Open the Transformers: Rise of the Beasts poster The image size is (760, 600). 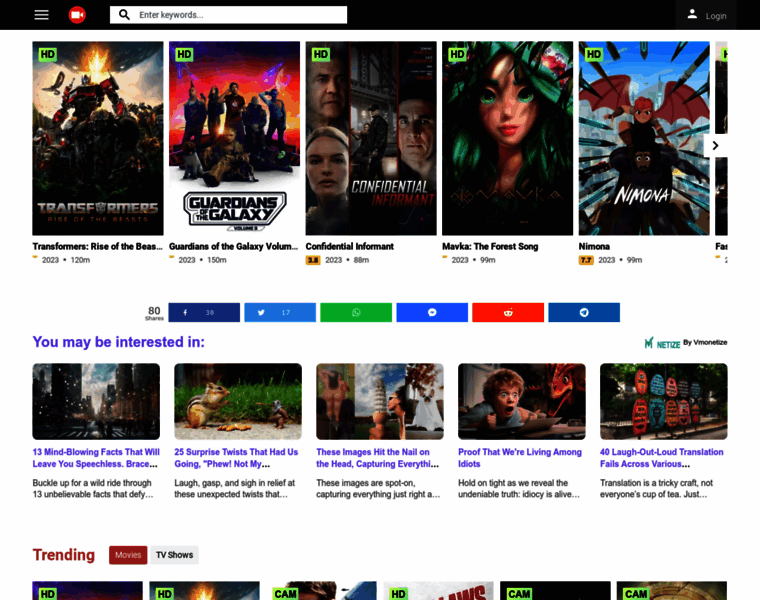pos(98,139)
